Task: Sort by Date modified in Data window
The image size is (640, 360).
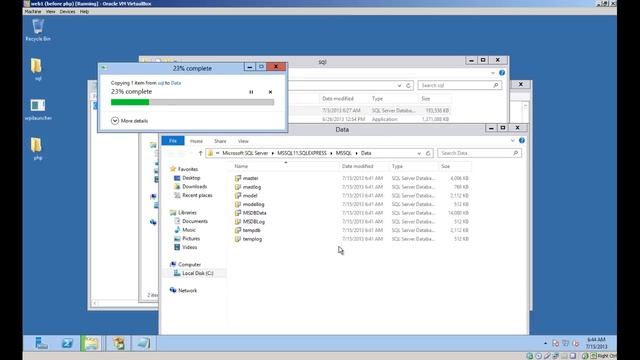Action: (358, 166)
